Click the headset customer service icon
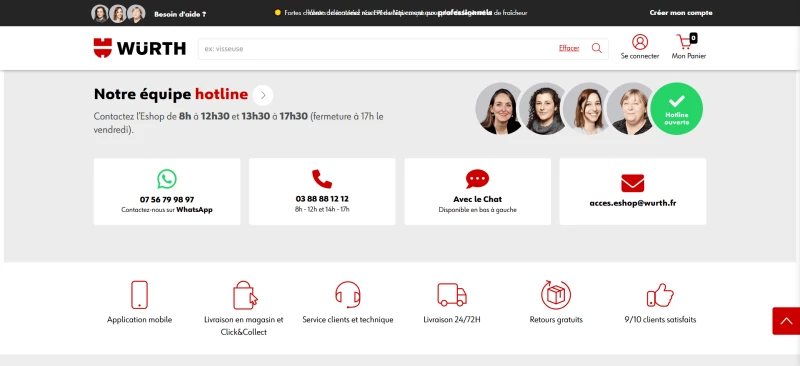Screen dimensions: 800x366 pos(348,295)
